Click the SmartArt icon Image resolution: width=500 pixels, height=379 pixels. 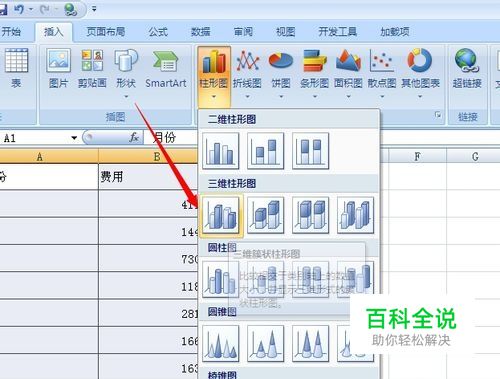tap(166, 69)
